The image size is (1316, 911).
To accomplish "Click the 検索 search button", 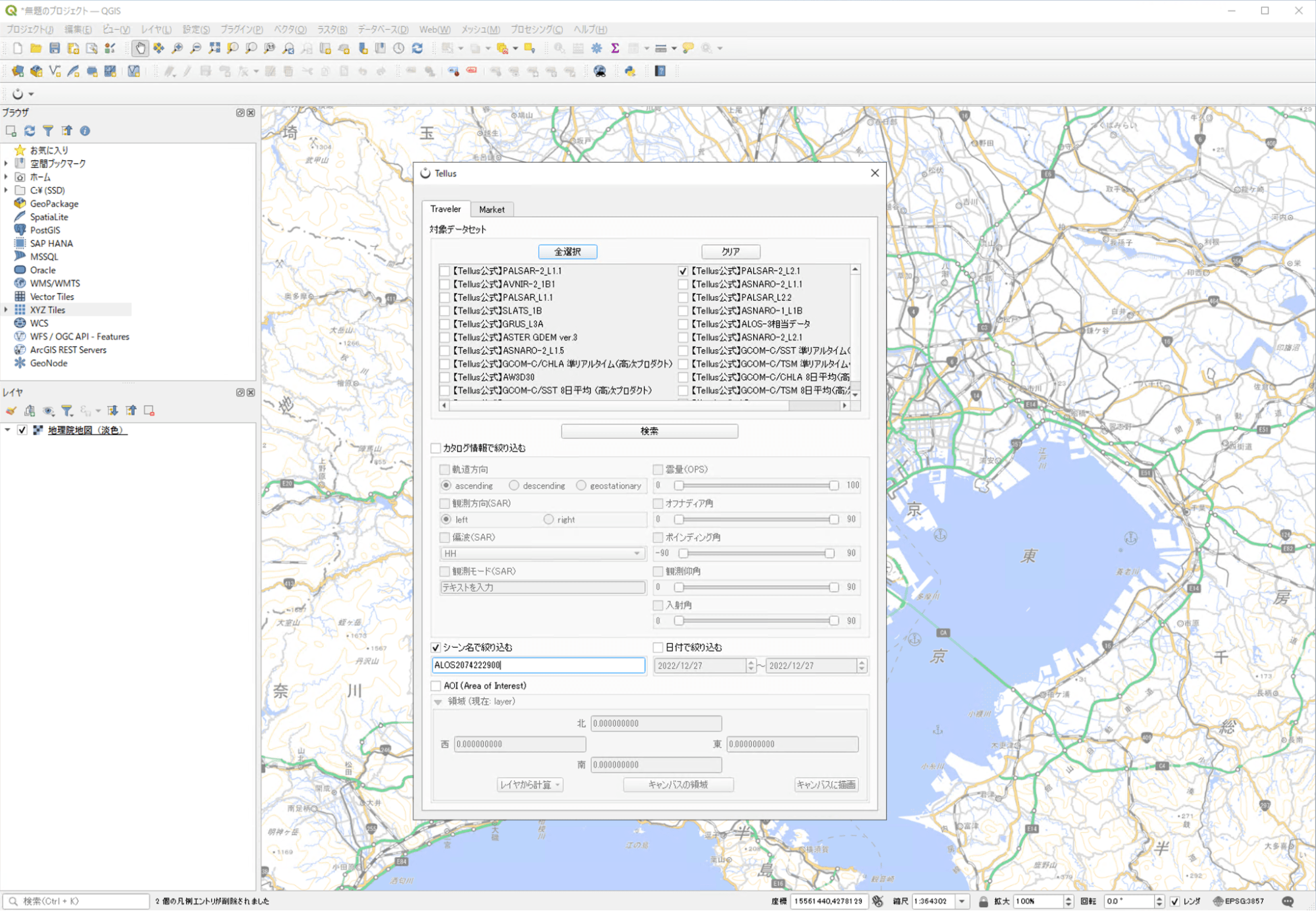I will coord(649,431).
